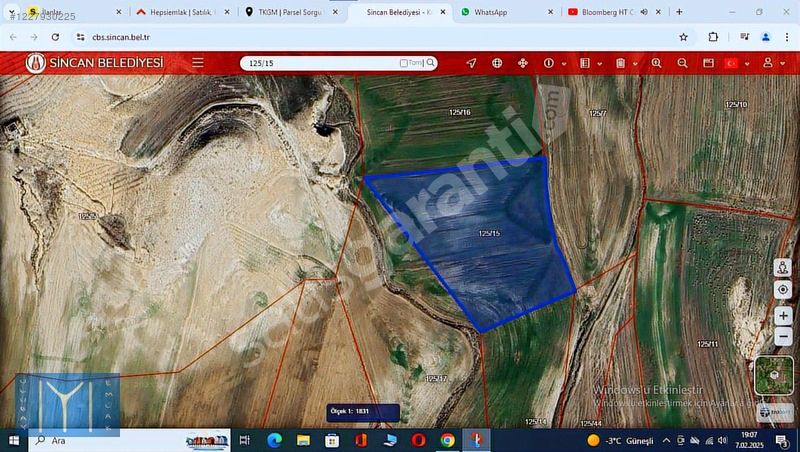800x452 pixels.
Task: Click the basemap switcher thumbnail
Action: (774, 375)
